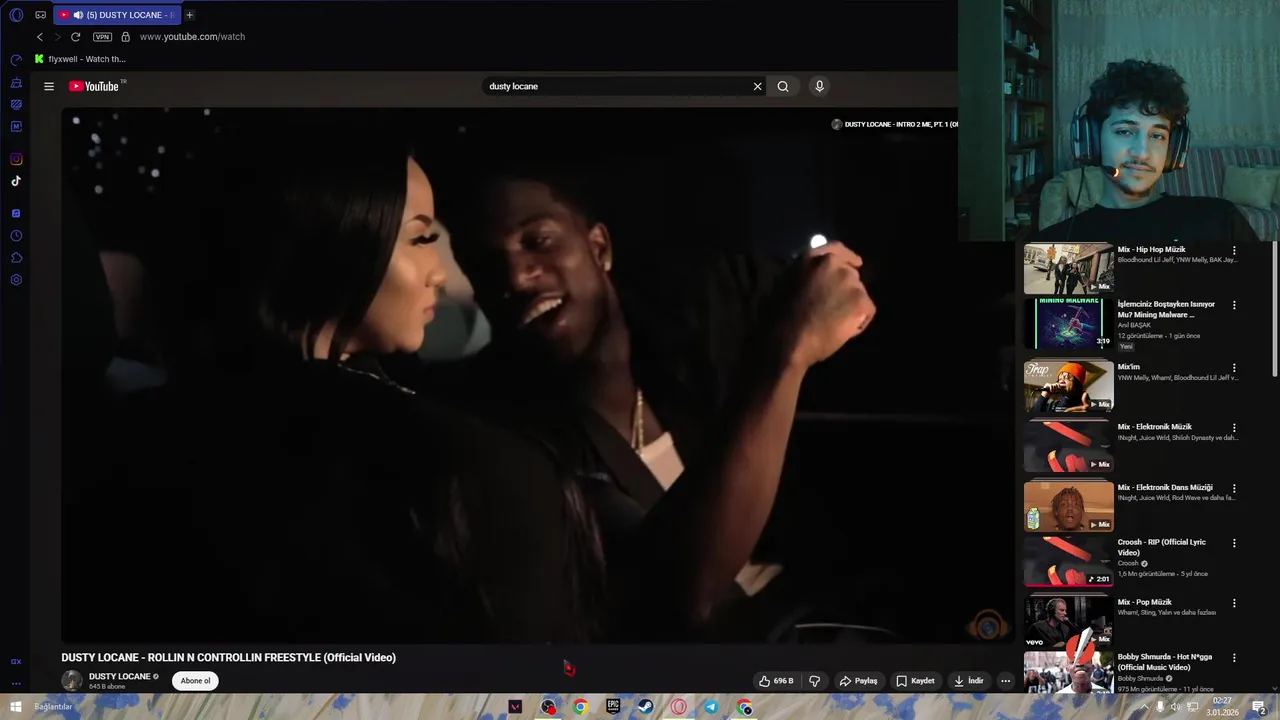This screenshot has width=1280, height=720.
Task: Open Google Chrome from the taskbar
Action: [x=580, y=707]
